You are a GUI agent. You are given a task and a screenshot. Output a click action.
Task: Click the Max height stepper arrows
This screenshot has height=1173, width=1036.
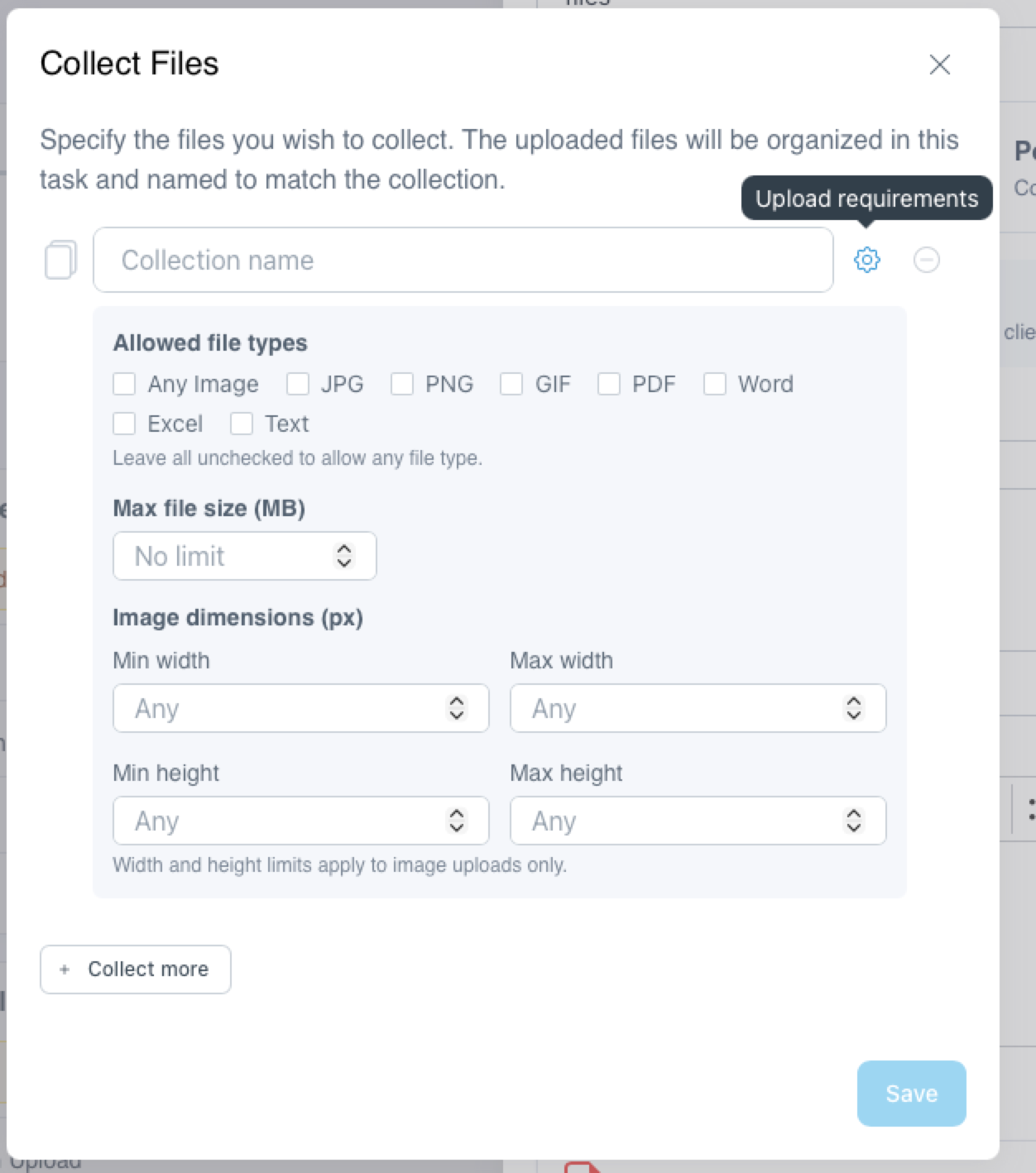point(854,821)
